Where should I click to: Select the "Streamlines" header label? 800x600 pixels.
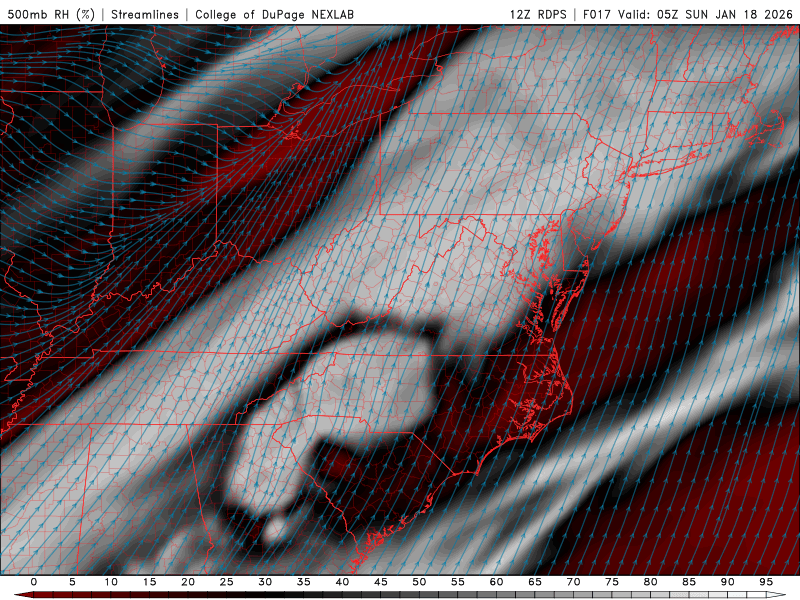tap(145, 14)
